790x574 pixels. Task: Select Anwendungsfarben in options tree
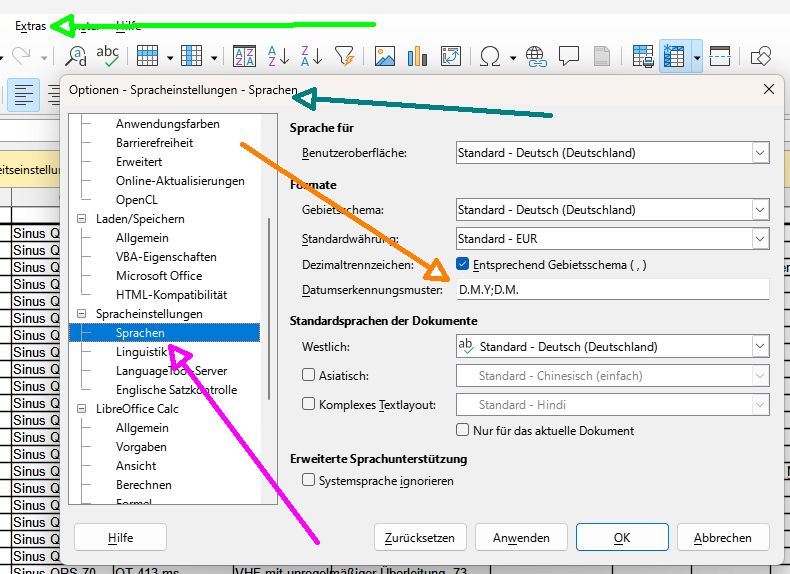click(168, 123)
